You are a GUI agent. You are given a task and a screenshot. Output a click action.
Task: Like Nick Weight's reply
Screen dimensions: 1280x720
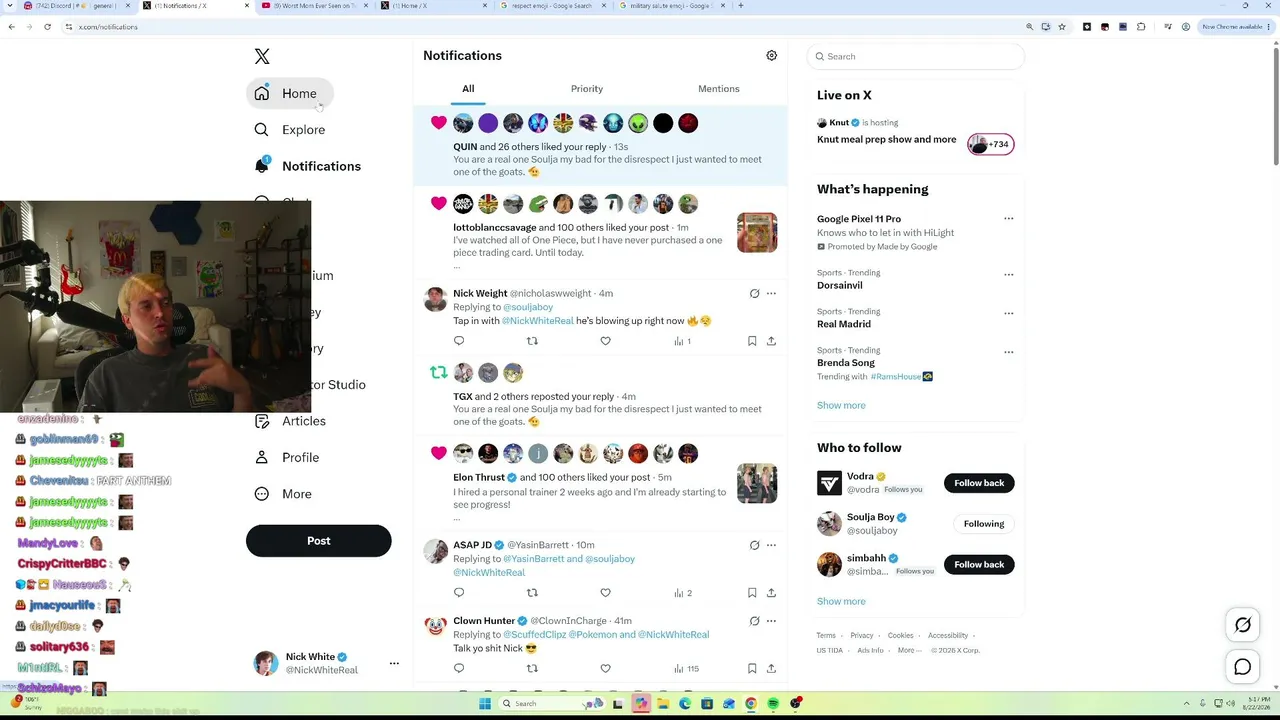(x=605, y=341)
